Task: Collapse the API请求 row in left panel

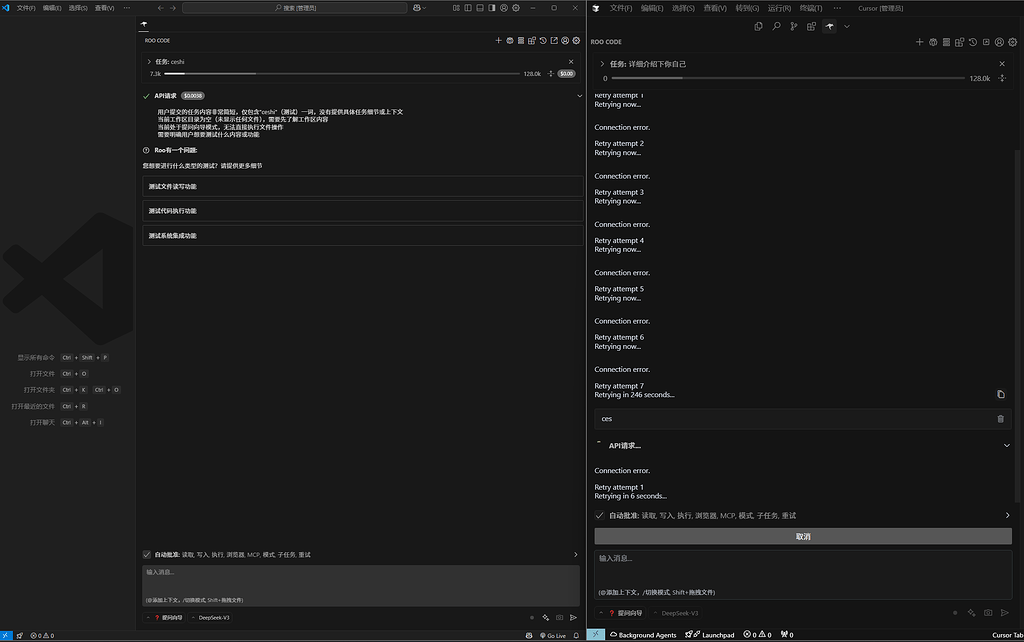Action: 579,96
